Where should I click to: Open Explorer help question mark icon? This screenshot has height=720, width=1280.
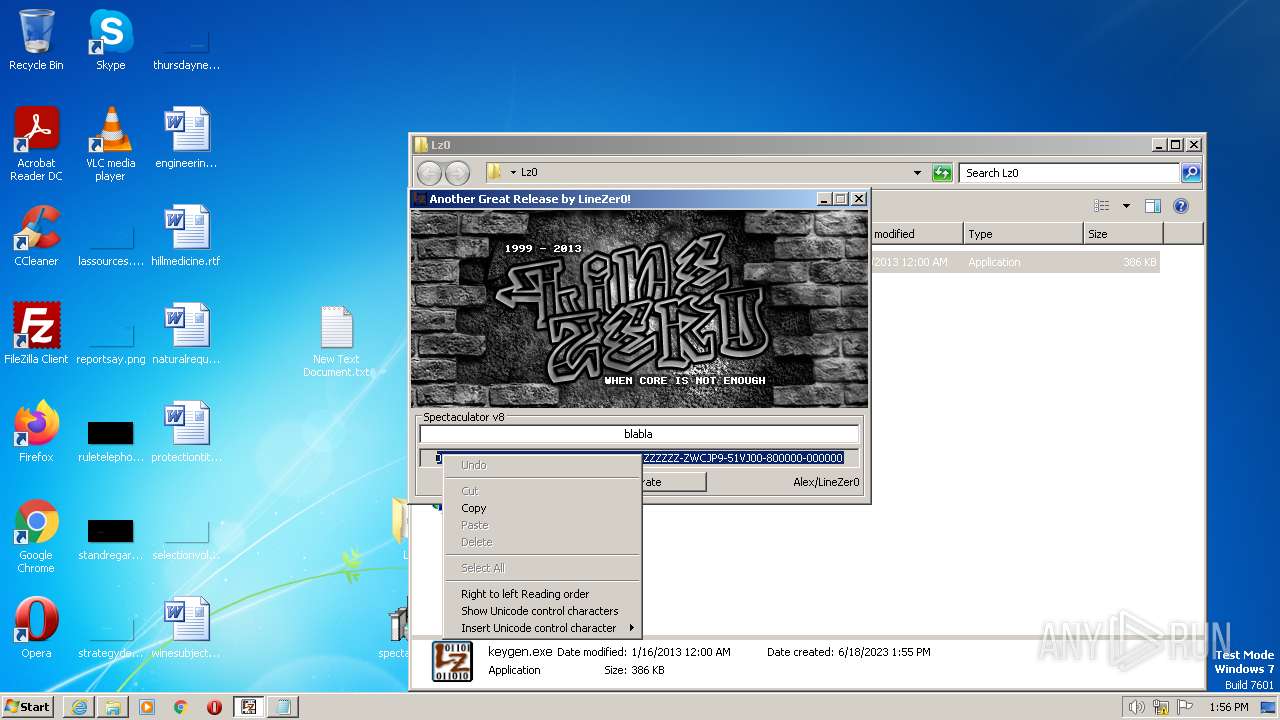point(1180,206)
